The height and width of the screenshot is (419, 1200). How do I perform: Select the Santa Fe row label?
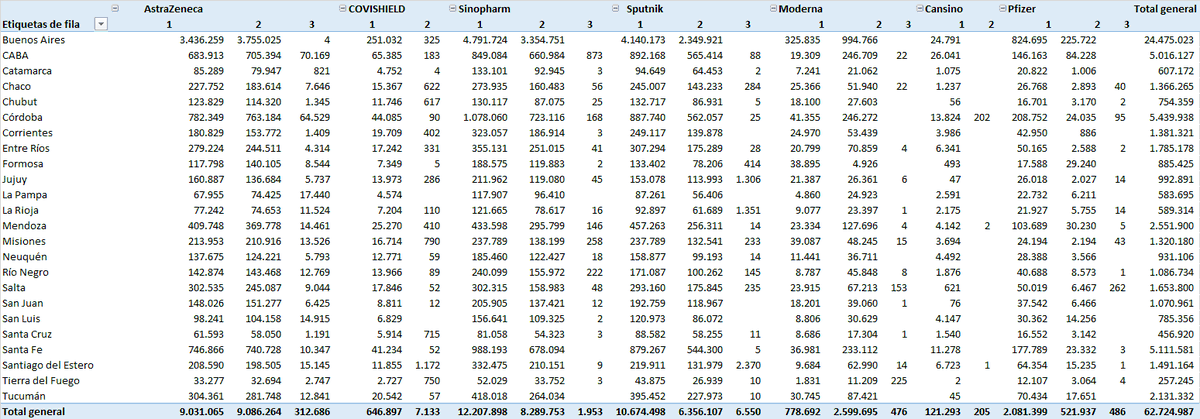click(x=21, y=348)
